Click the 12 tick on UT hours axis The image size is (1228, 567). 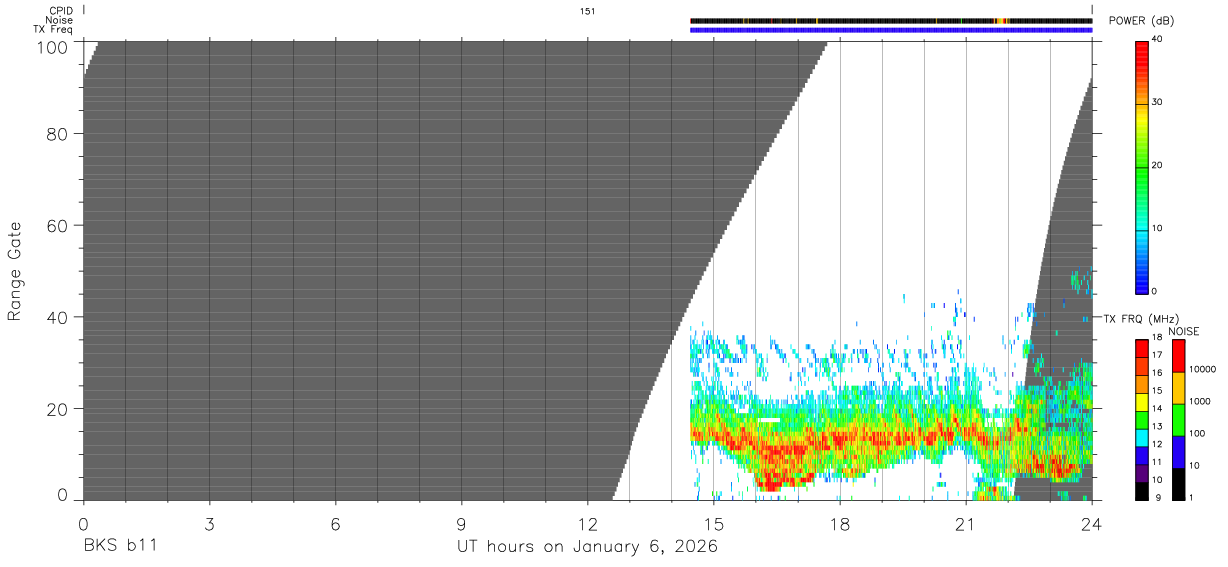click(x=587, y=524)
